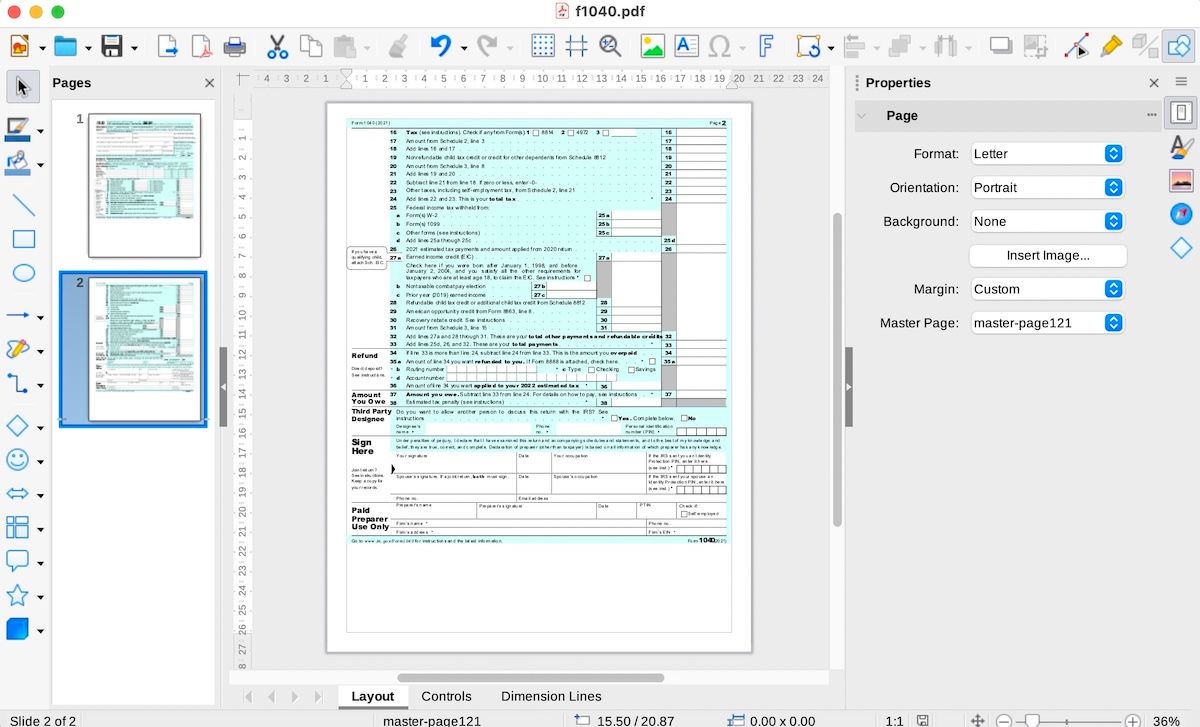Close the Properties sidebar deck
1200x727 pixels.
click(x=1154, y=83)
